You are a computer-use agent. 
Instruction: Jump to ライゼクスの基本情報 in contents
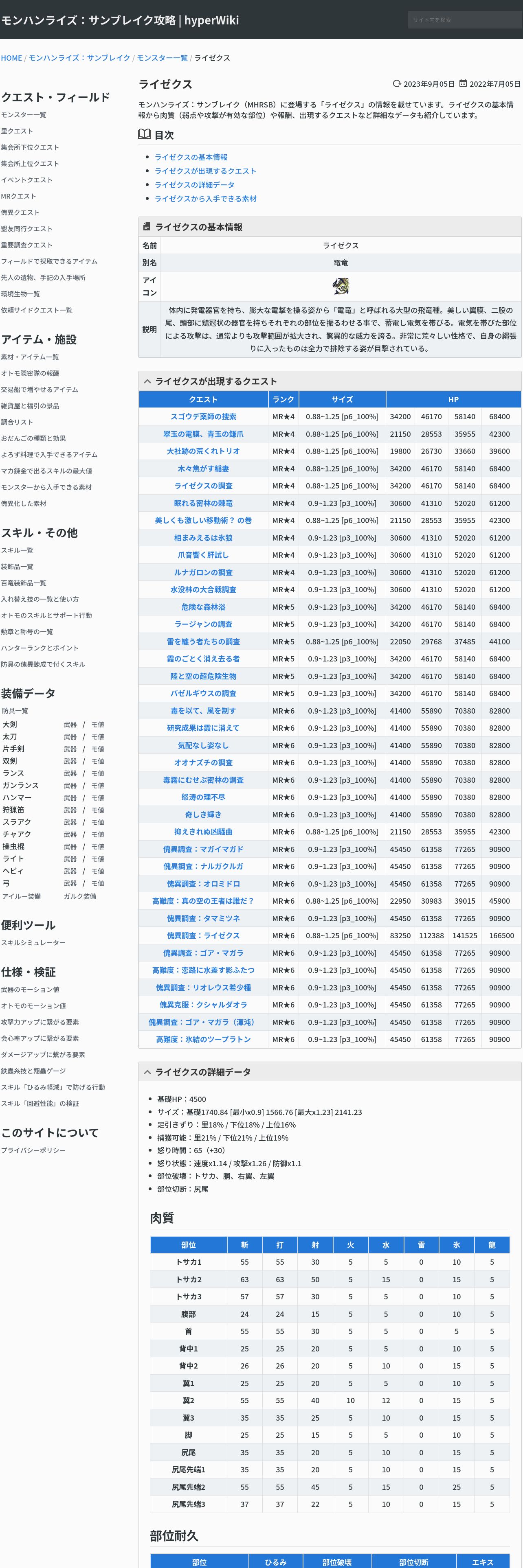point(191,157)
